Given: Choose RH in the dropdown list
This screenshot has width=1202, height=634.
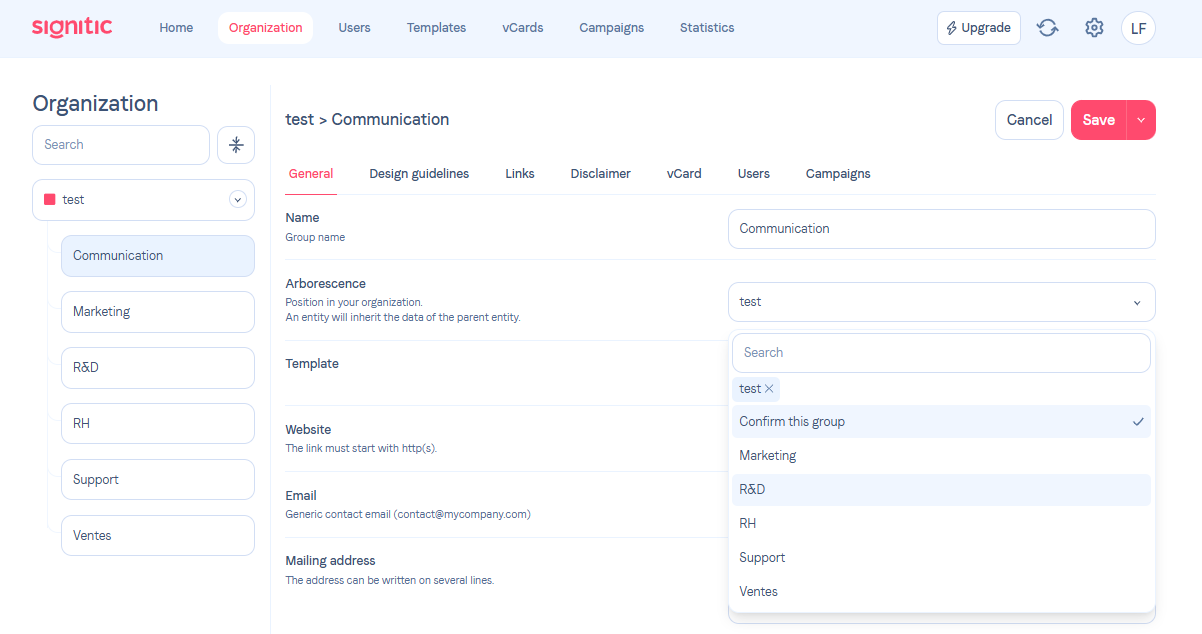Looking at the screenshot, I should pos(942,524).
